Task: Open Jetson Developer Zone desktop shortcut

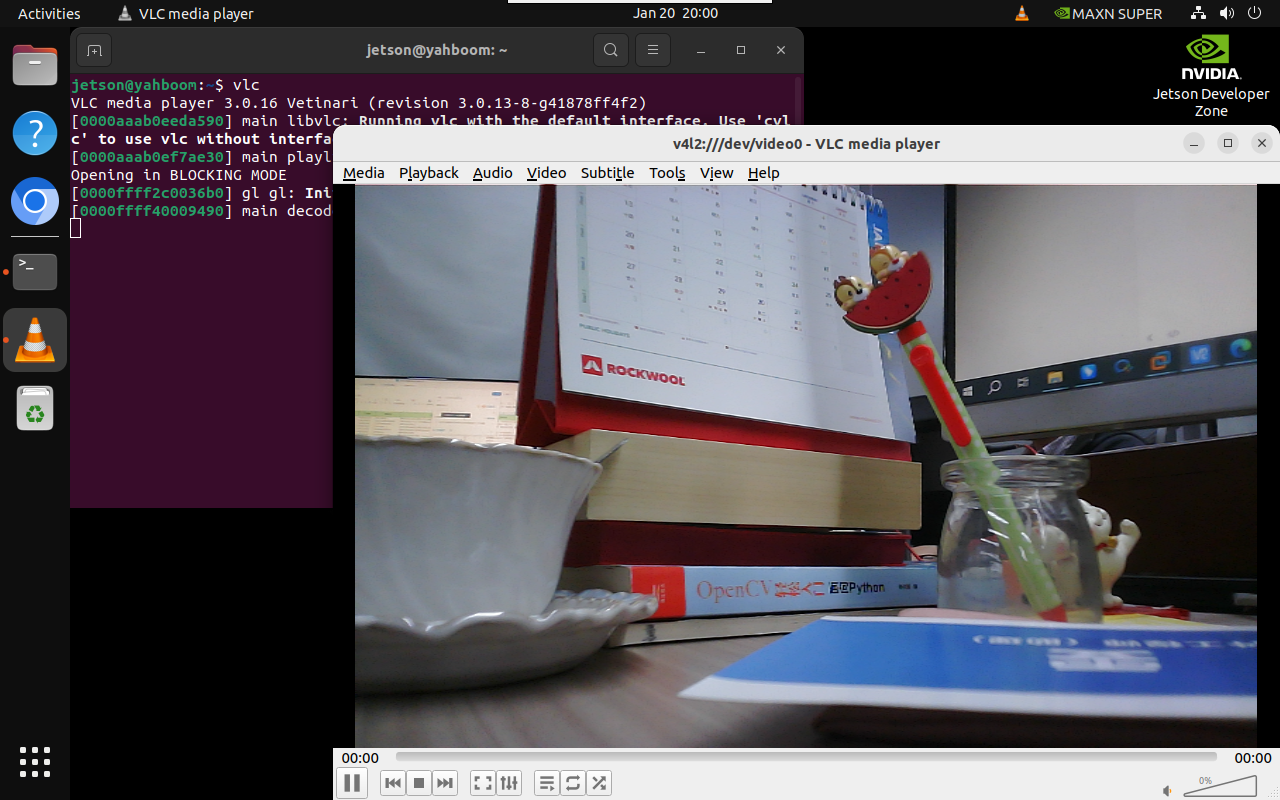Action: coord(1211,76)
